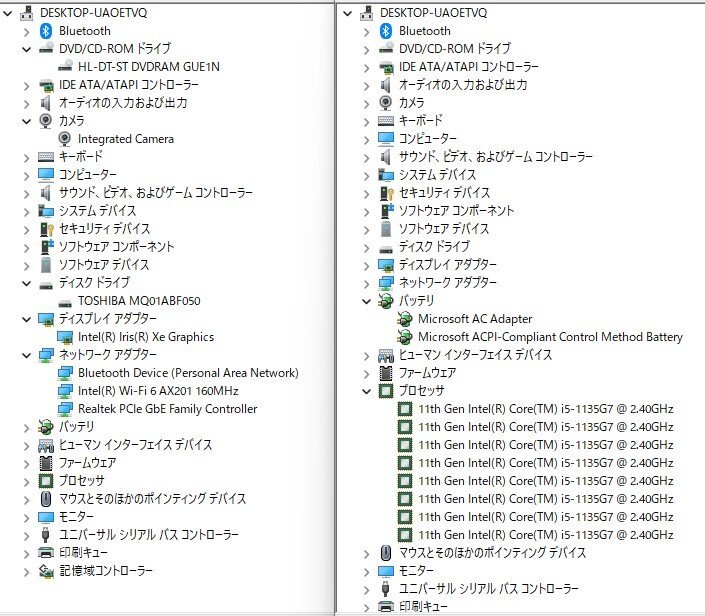Select Integrated Camera device entry
Image resolution: width=705 pixels, height=616 pixels.
click(x=125, y=139)
